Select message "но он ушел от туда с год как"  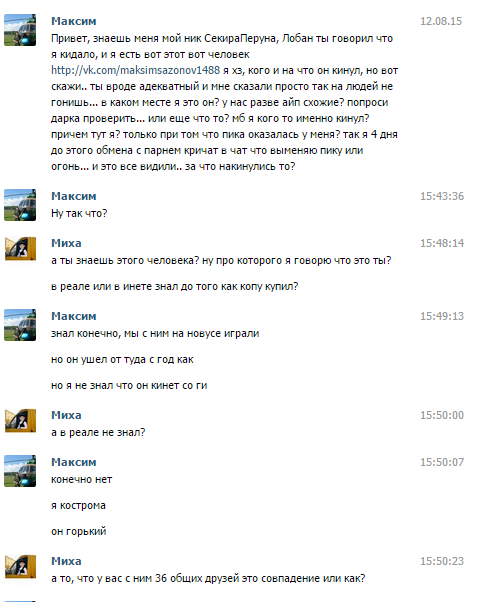click(x=122, y=359)
